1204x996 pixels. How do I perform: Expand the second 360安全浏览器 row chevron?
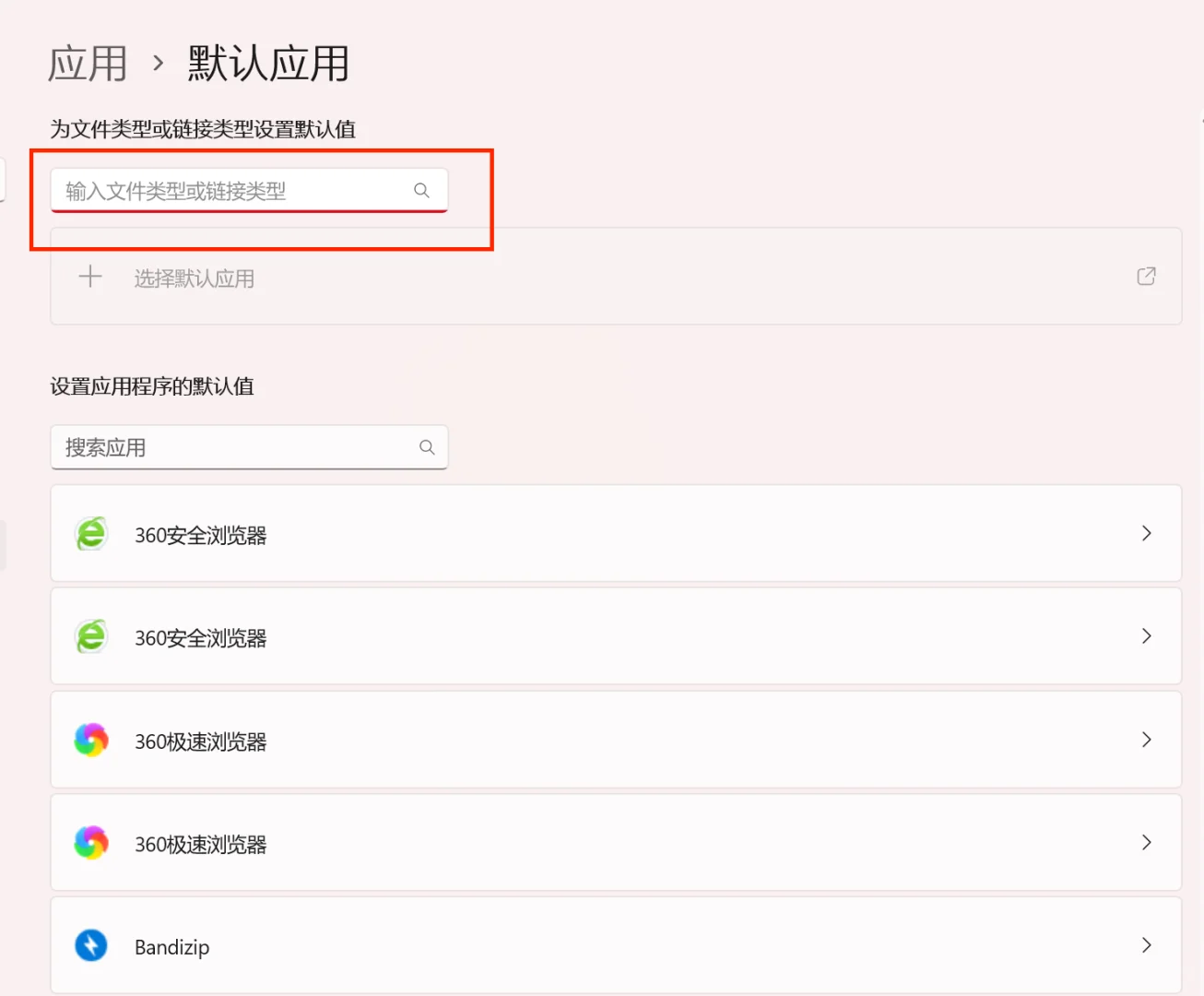click(x=1147, y=636)
